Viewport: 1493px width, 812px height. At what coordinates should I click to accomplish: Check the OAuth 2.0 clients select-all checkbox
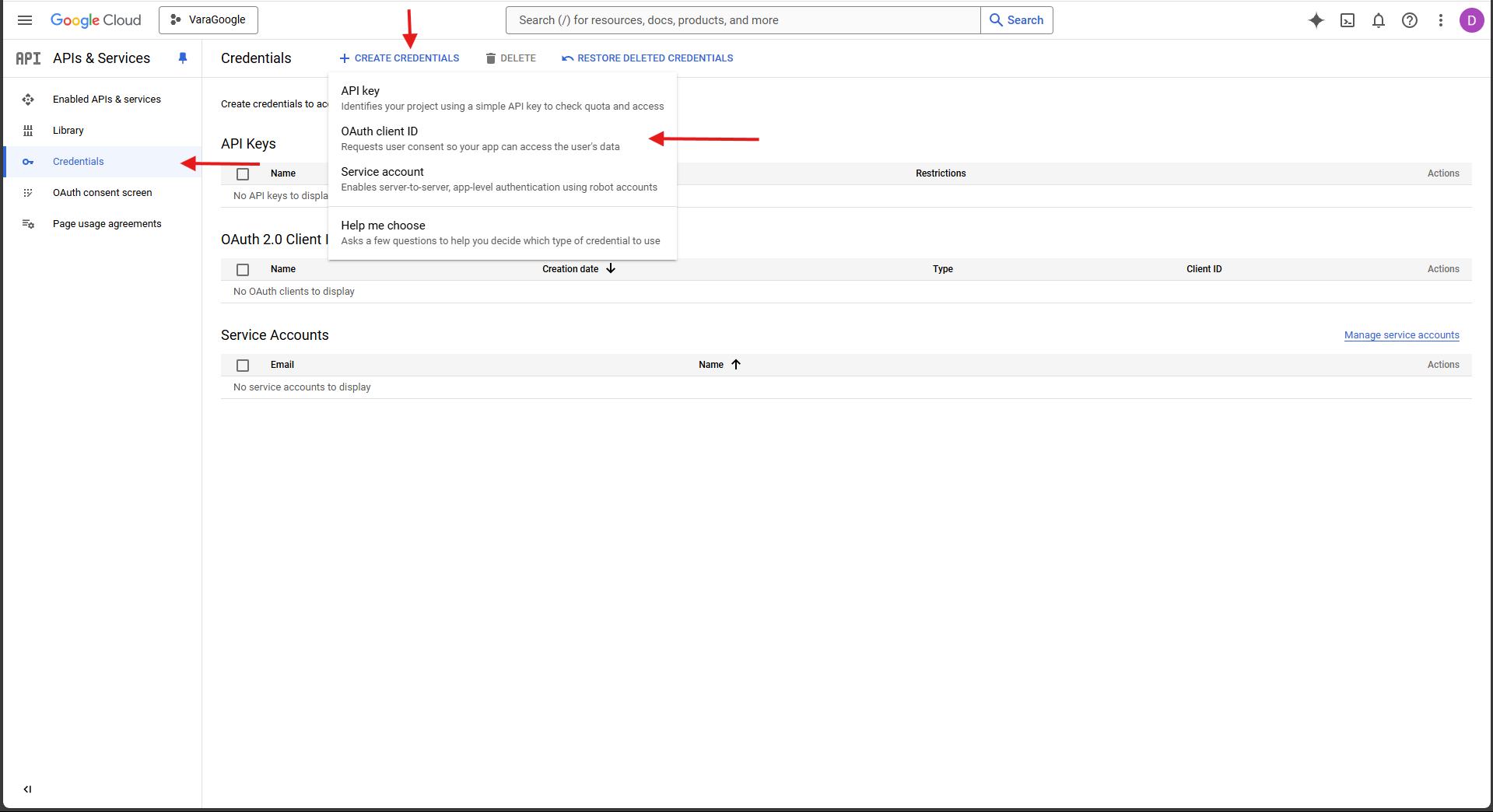[243, 270]
